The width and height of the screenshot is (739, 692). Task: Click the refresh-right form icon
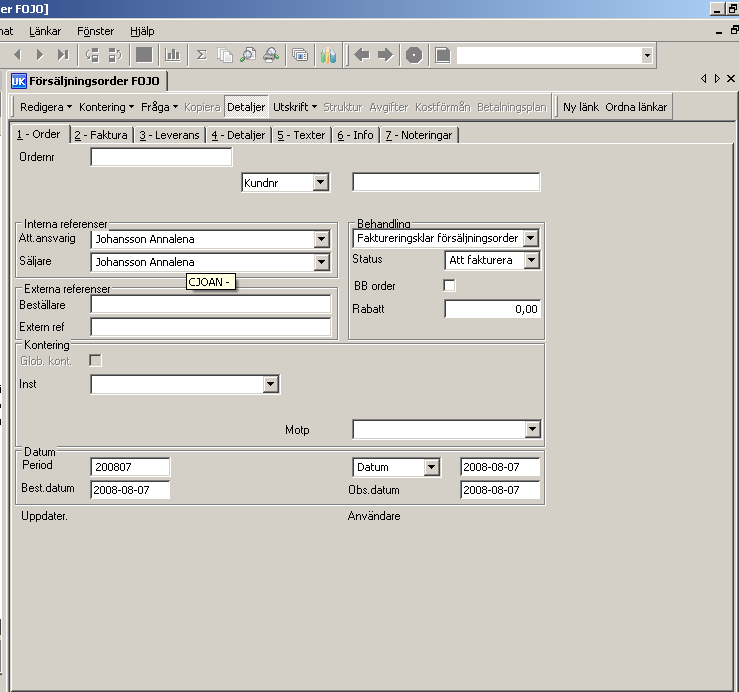point(115,55)
